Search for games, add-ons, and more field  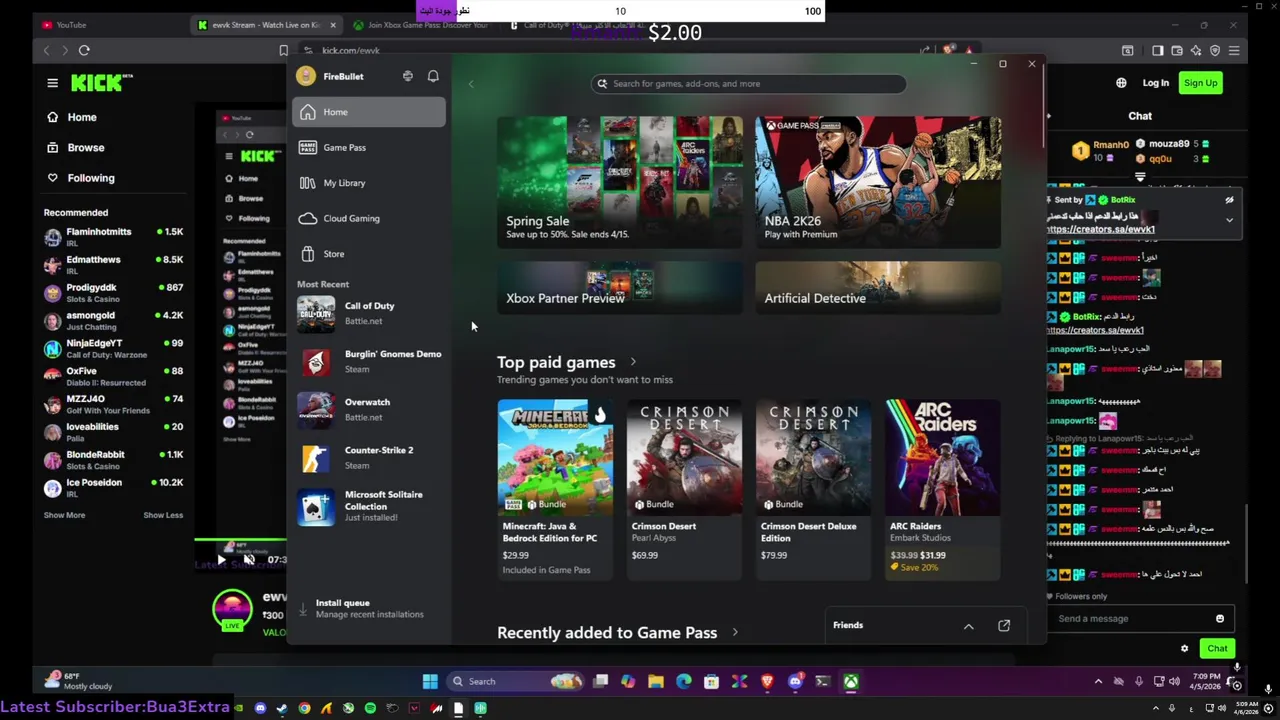click(x=749, y=84)
